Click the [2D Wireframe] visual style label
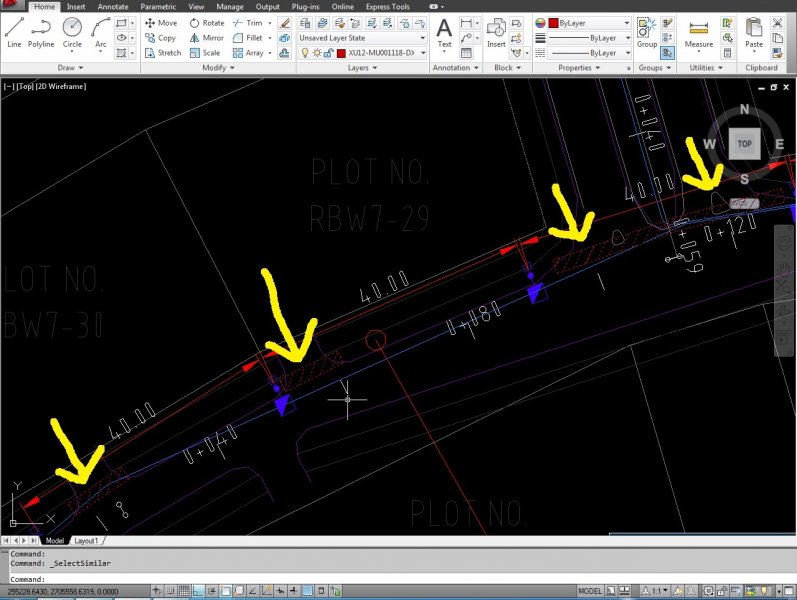 tap(61, 86)
